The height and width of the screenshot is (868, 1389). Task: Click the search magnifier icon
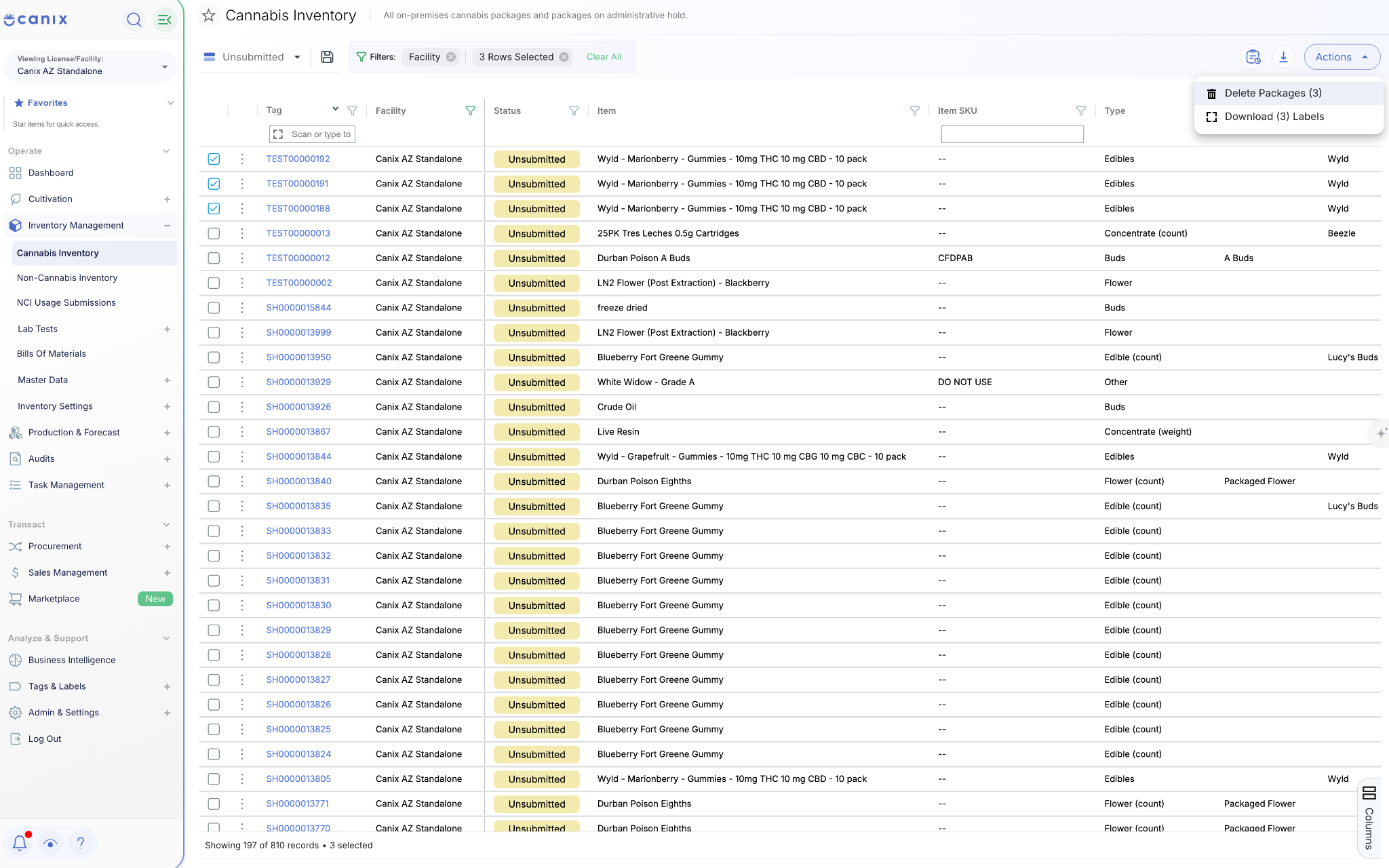134,20
